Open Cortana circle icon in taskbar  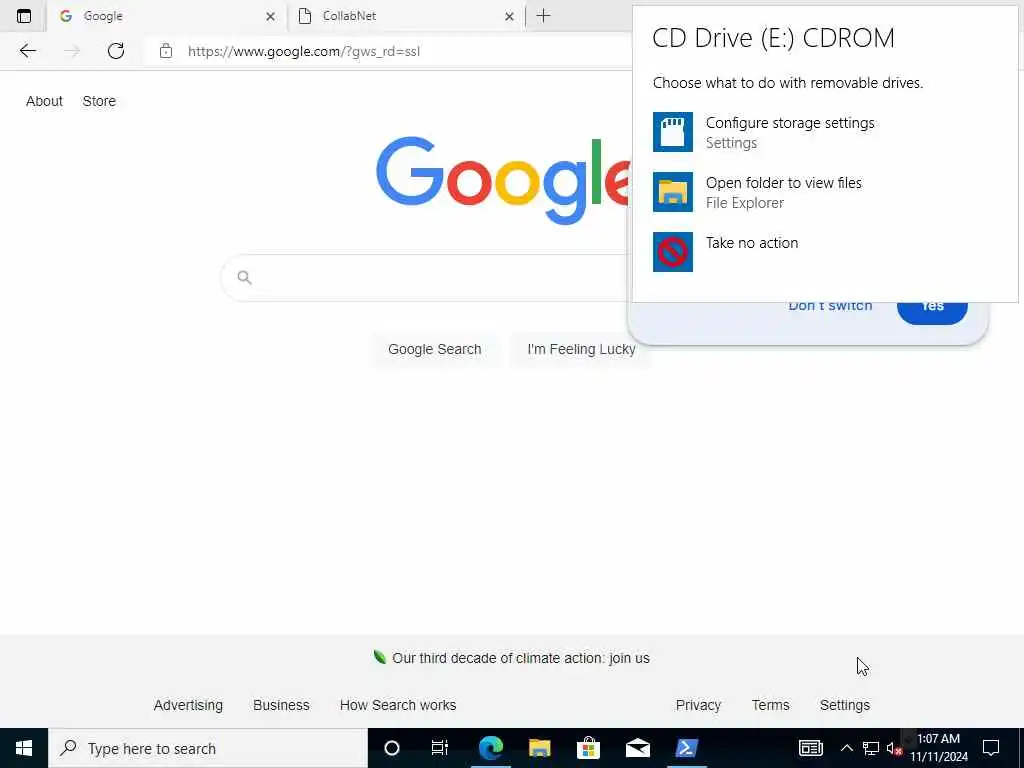pyautogui.click(x=392, y=748)
